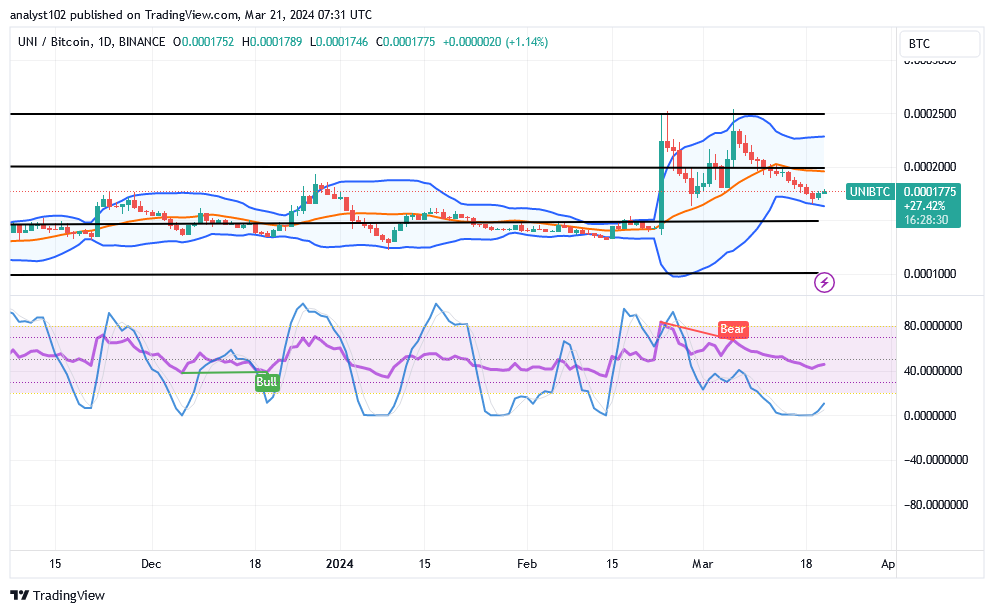This screenshot has height=613, width=994.
Task: Click the 0.0002000 price axis label
Action: (x=930, y=167)
